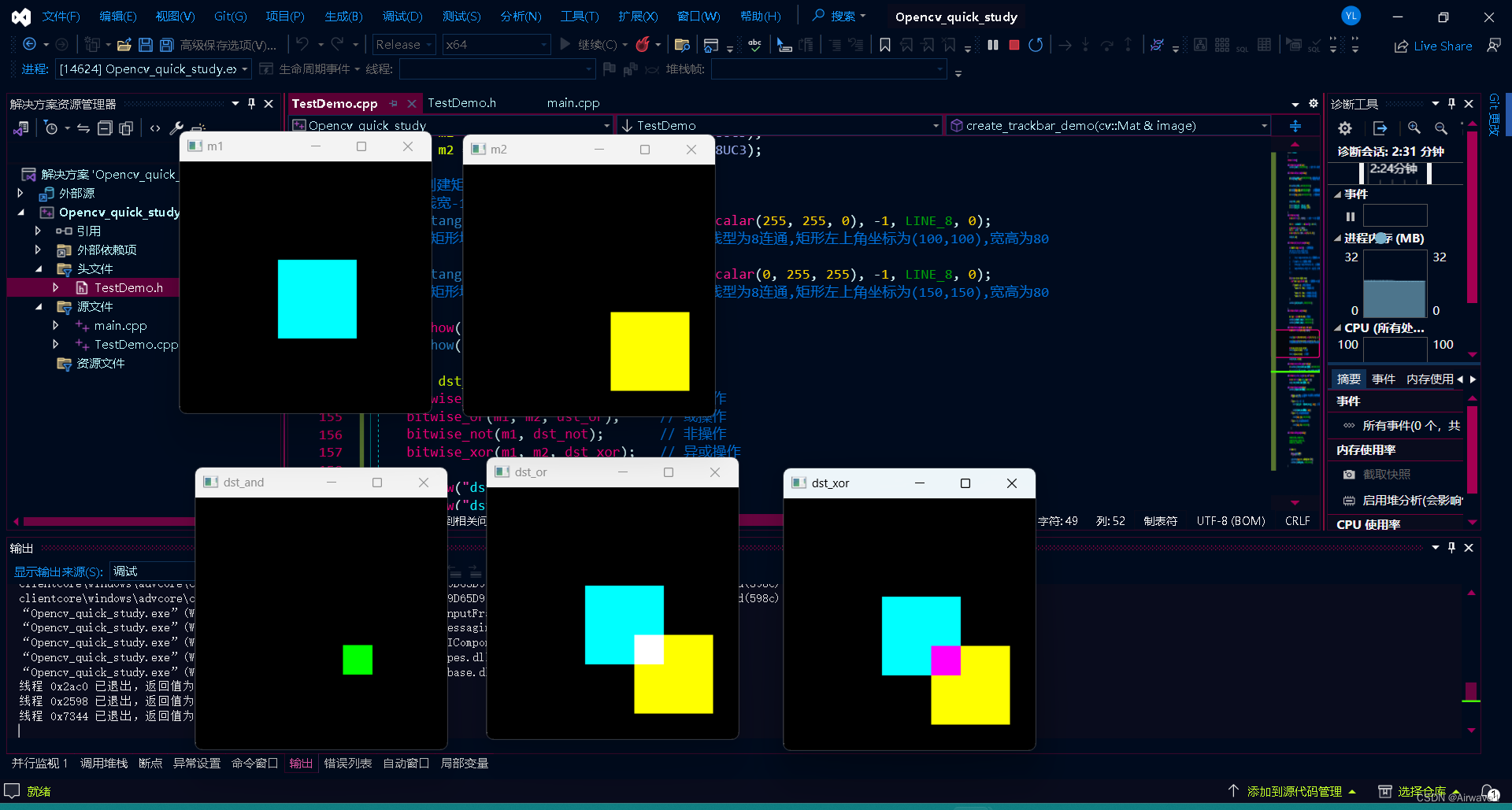
Task: Collapse all in Solution Explorer
Action: [105, 128]
